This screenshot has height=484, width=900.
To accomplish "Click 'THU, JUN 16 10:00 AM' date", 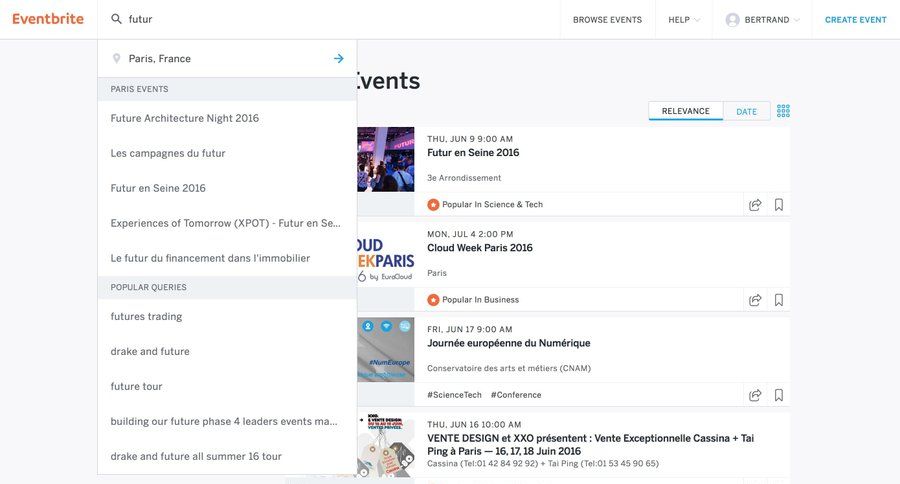I will click(474, 425).
